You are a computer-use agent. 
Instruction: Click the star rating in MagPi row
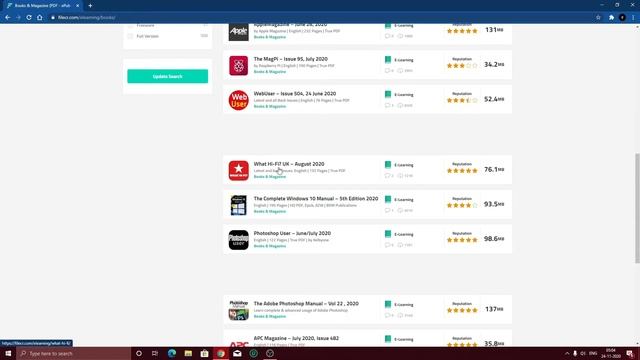[x=462, y=66]
